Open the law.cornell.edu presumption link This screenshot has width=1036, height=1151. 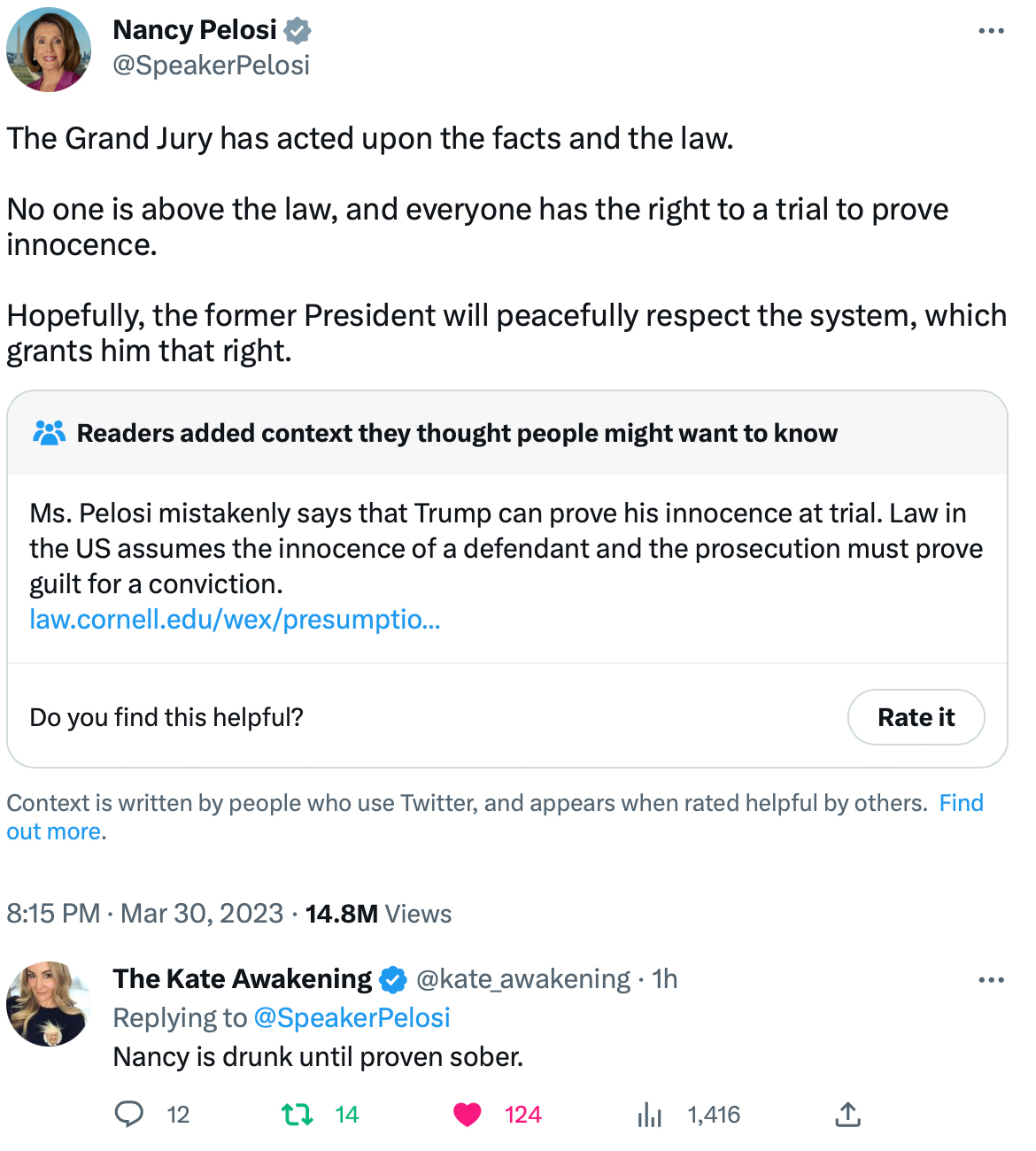[235, 619]
